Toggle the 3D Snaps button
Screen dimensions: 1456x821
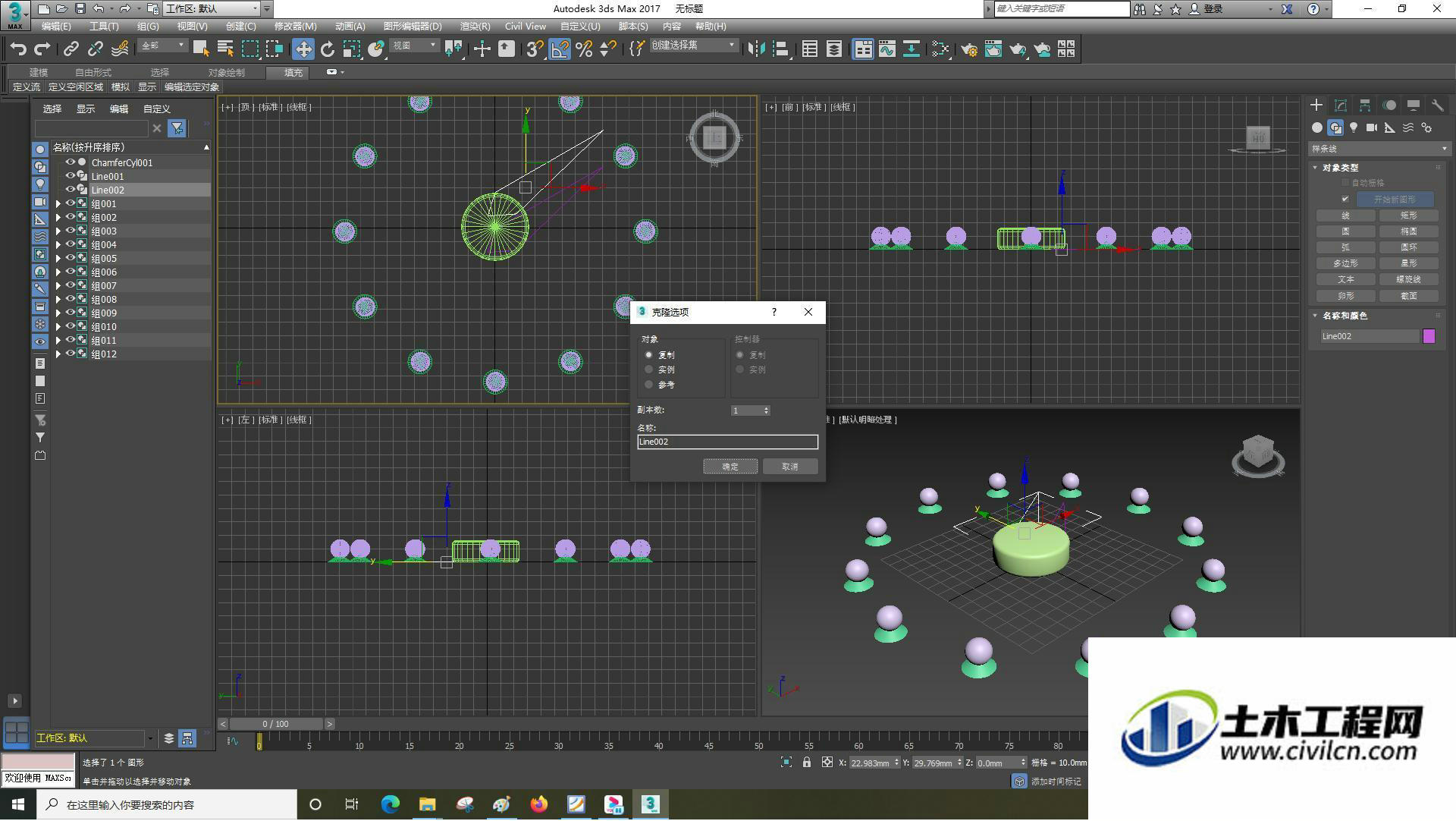[535, 49]
